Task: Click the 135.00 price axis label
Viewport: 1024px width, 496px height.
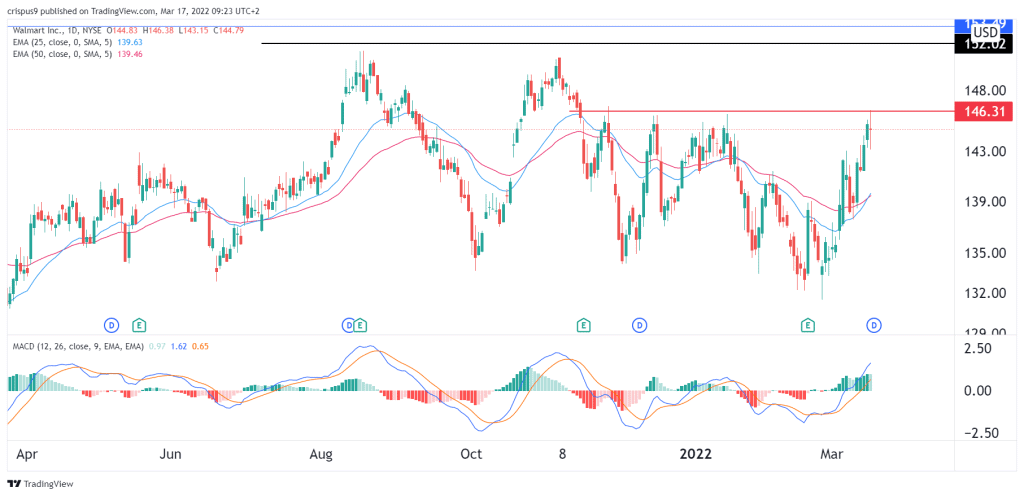Action: 985,253
